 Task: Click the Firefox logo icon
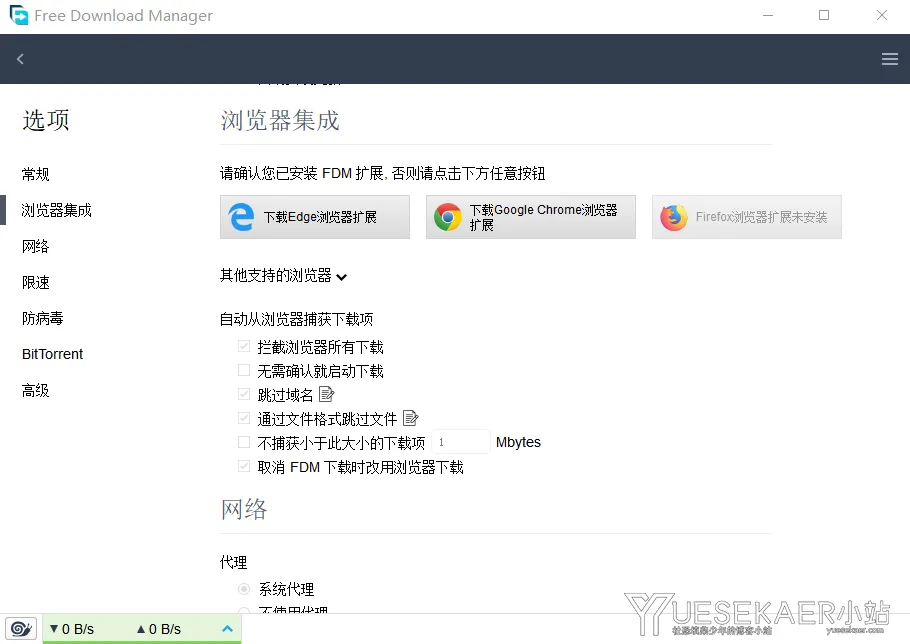(674, 217)
